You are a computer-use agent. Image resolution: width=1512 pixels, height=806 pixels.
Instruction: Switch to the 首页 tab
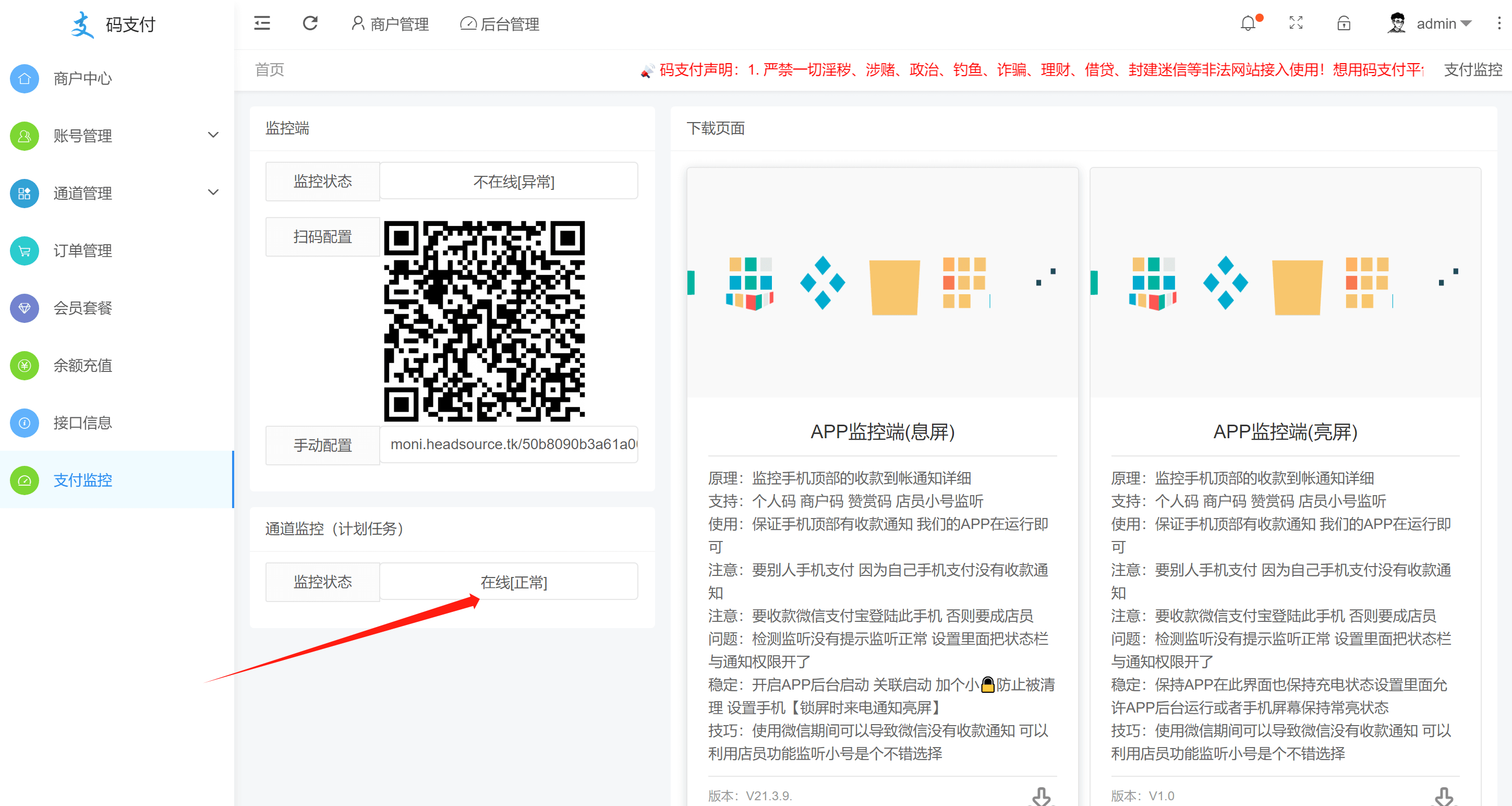(x=270, y=70)
